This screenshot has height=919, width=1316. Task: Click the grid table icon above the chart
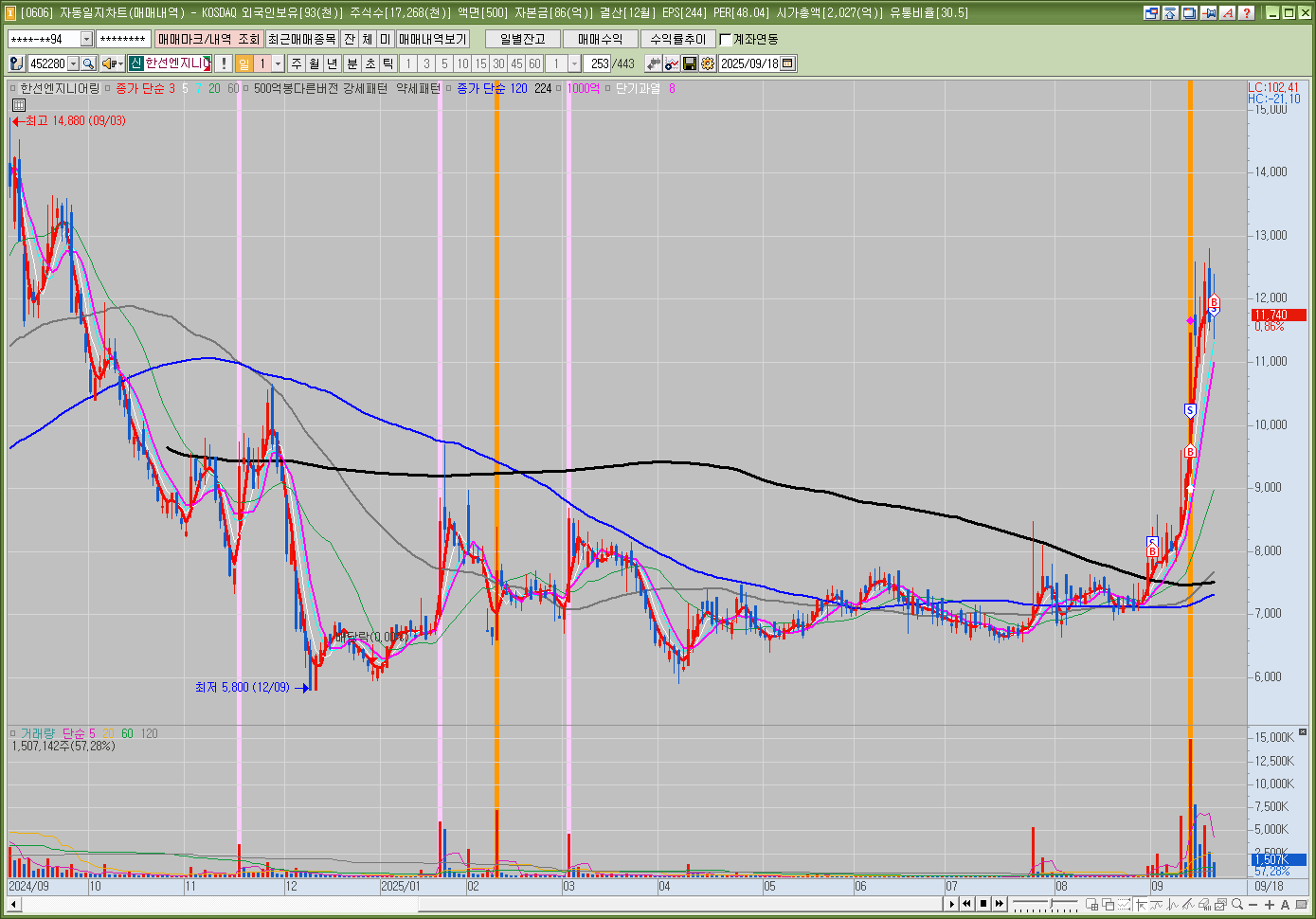[x=18, y=105]
